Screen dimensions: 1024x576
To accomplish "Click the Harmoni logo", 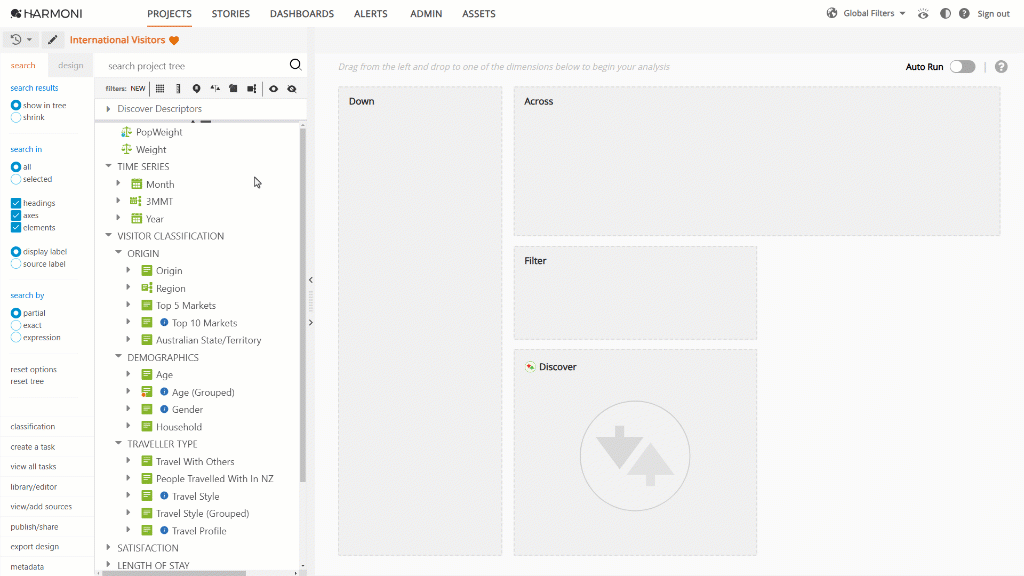I will (46, 13).
